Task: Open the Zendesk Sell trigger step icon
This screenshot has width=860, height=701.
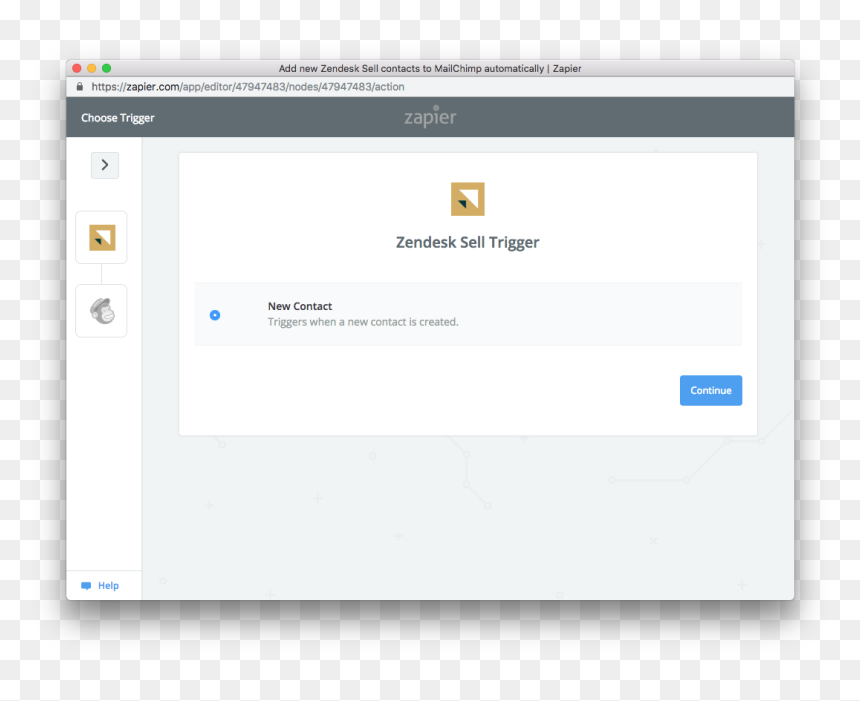Action: point(101,238)
